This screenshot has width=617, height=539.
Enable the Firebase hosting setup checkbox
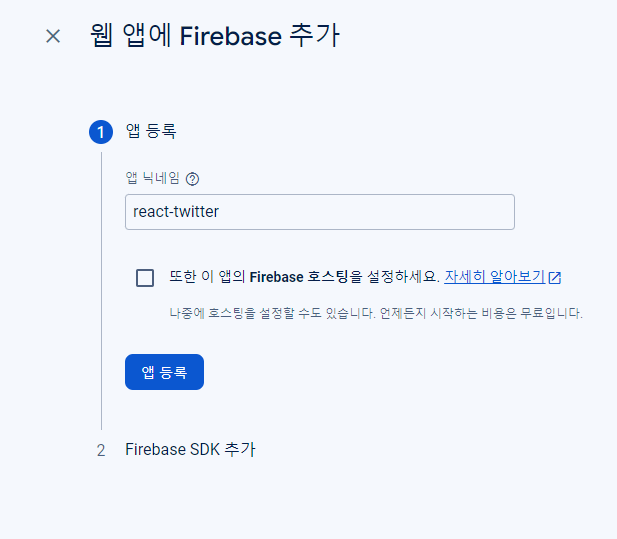[x=145, y=278]
